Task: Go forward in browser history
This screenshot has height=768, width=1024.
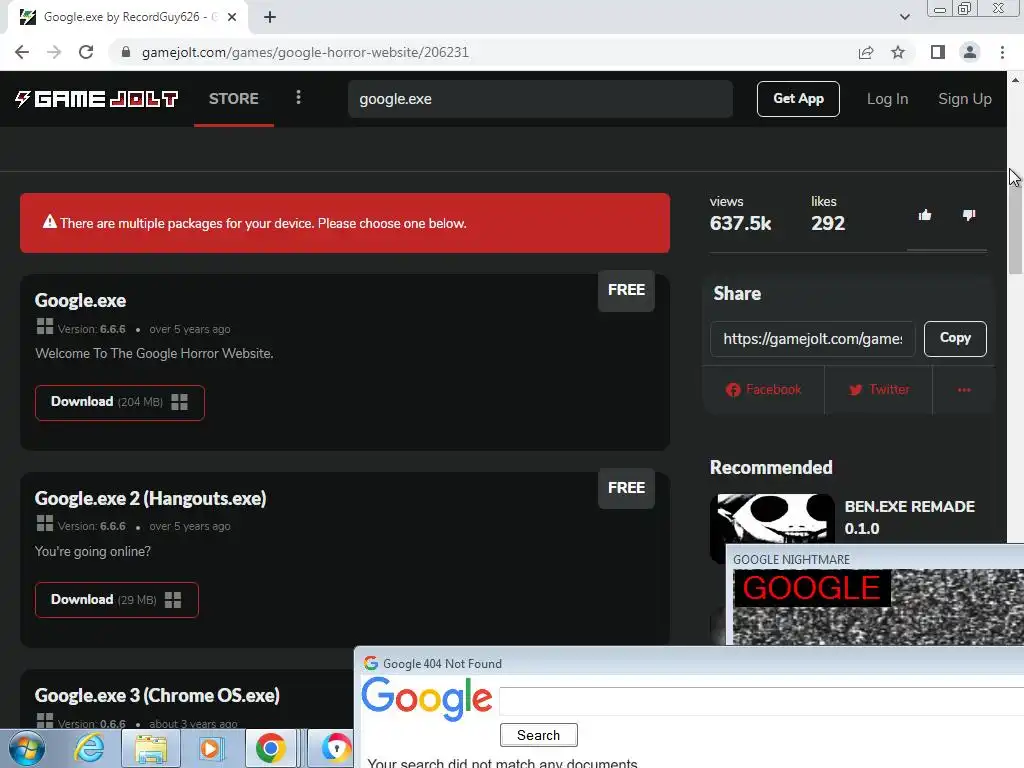Action: [54, 52]
